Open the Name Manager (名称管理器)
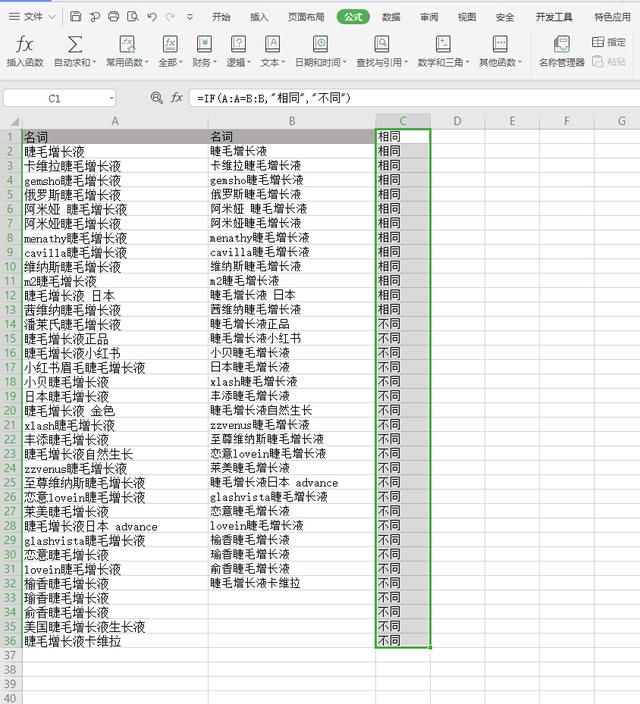The image size is (640, 704). point(561,52)
